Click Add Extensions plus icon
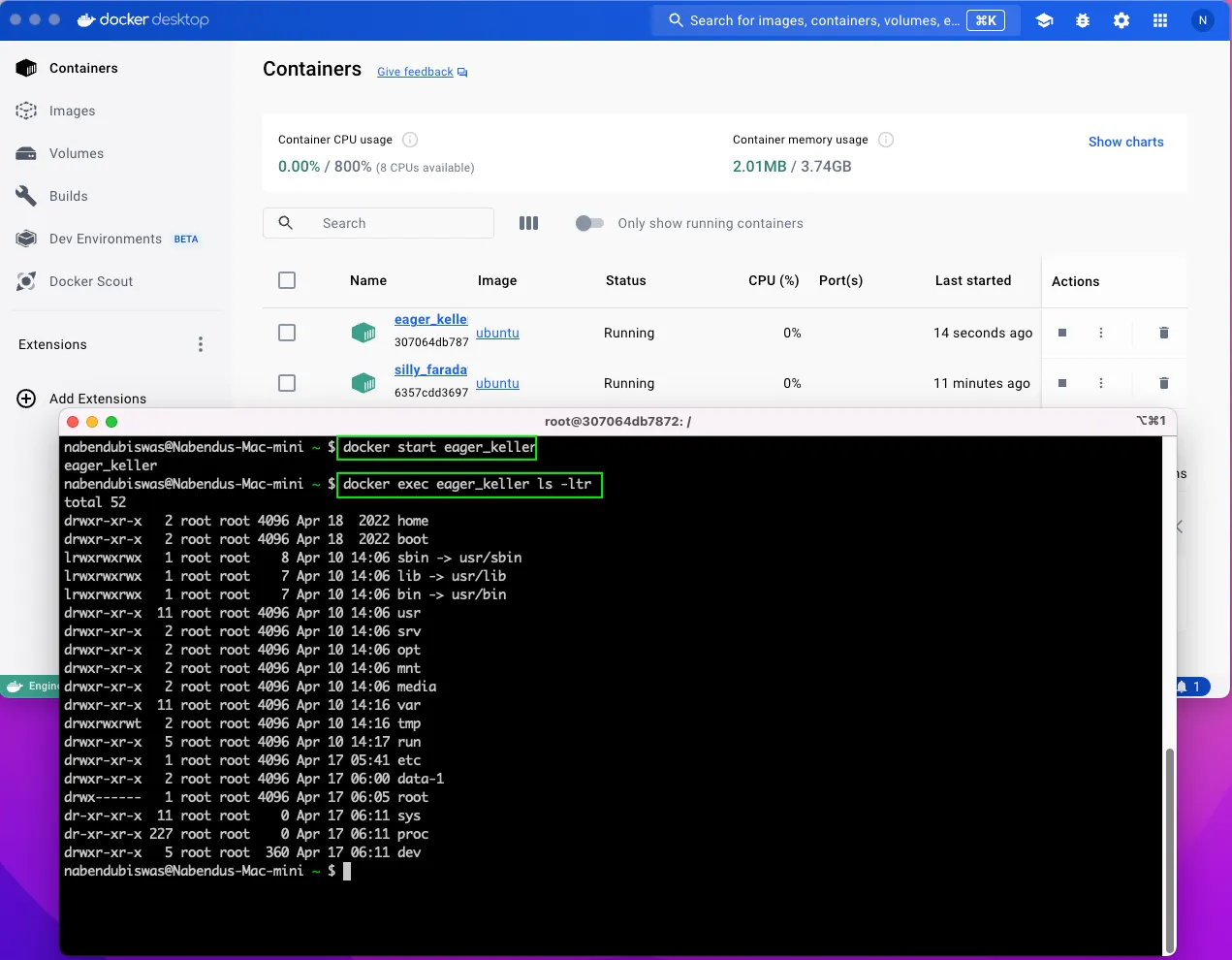Screen dimensions: 1232x960 click(x=26, y=399)
